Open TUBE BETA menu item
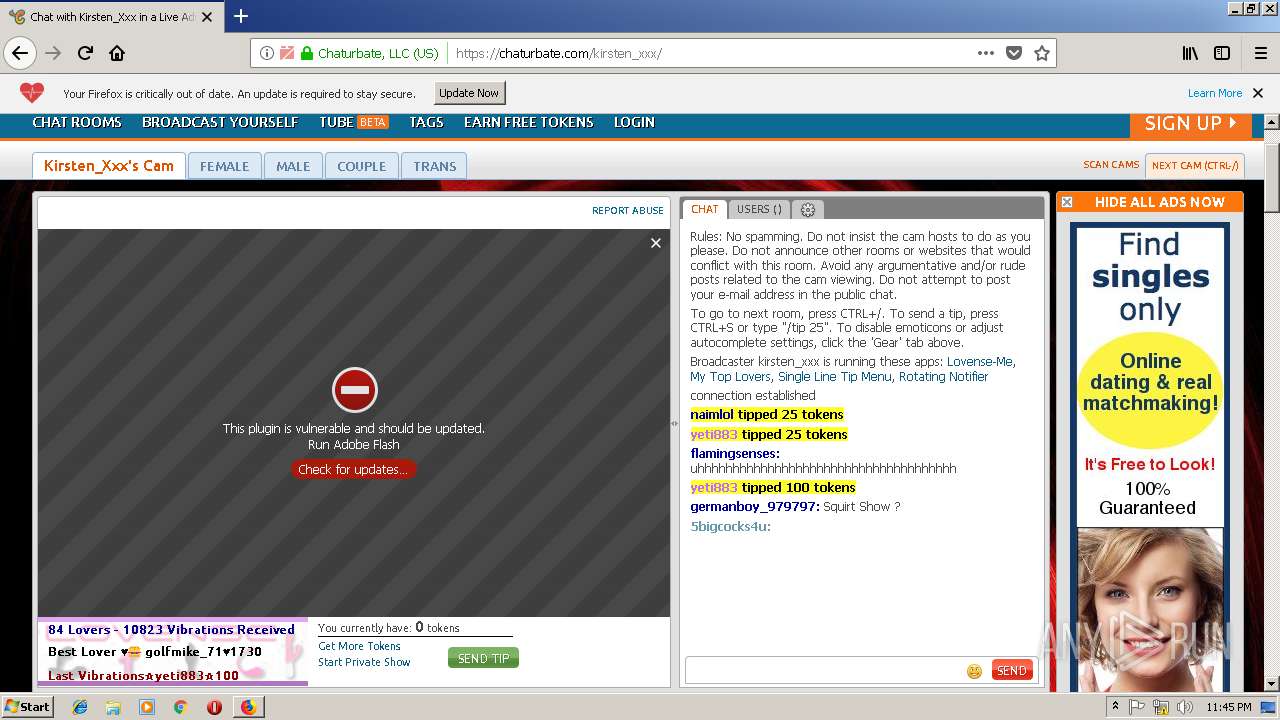Image resolution: width=1280 pixels, height=720 pixels. point(354,122)
